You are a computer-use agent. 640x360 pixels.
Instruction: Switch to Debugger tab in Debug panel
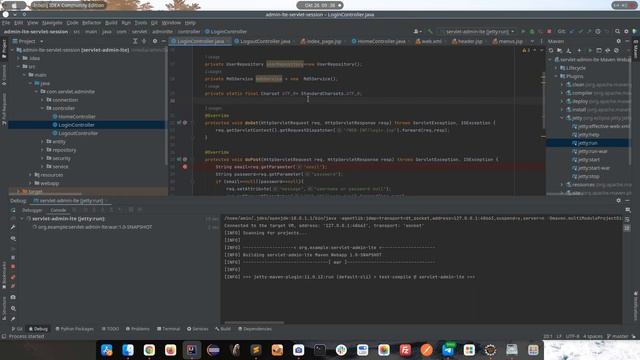coord(32,210)
